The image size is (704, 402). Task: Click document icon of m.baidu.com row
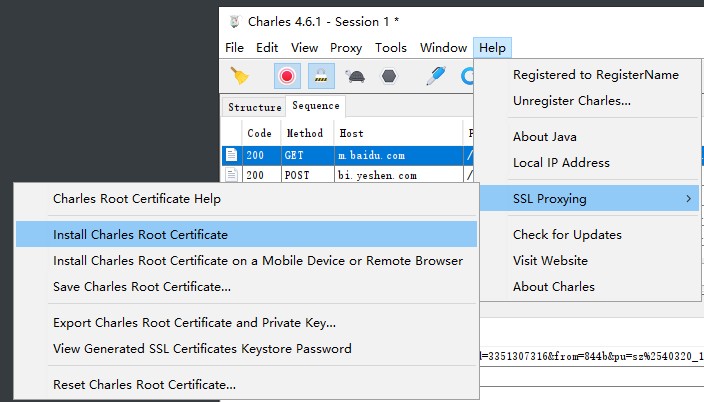point(231,155)
